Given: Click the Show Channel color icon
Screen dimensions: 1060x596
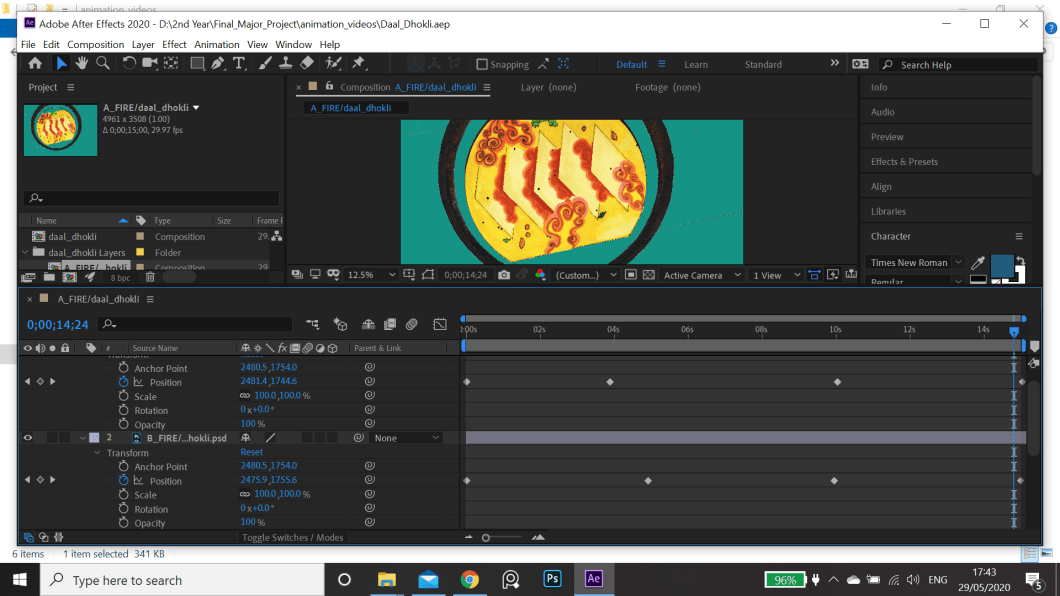Looking at the screenshot, I should click(540, 275).
